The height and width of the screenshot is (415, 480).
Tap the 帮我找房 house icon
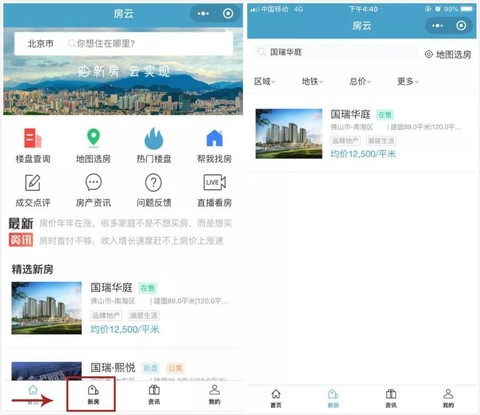[x=214, y=138]
